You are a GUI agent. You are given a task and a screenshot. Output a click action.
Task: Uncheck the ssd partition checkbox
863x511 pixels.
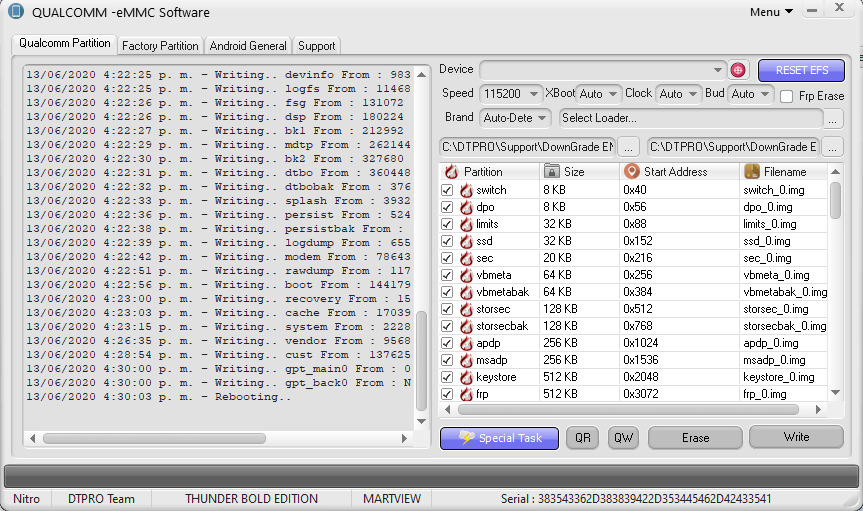[447, 241]
